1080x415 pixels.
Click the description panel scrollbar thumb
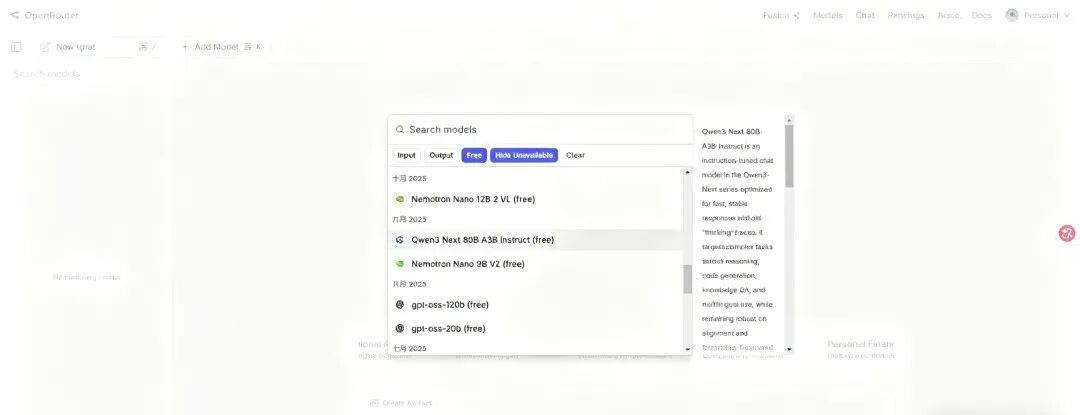[x=789, y=156]
